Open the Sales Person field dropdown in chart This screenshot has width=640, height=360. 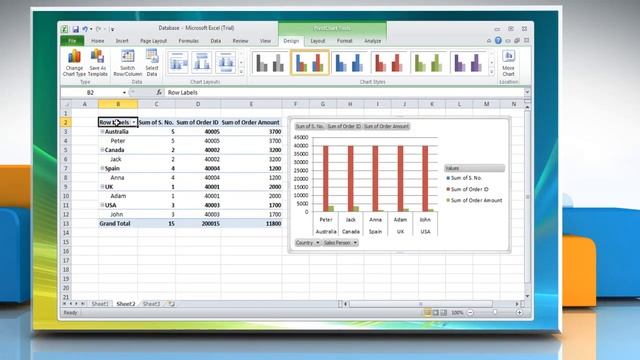point(355,243)
